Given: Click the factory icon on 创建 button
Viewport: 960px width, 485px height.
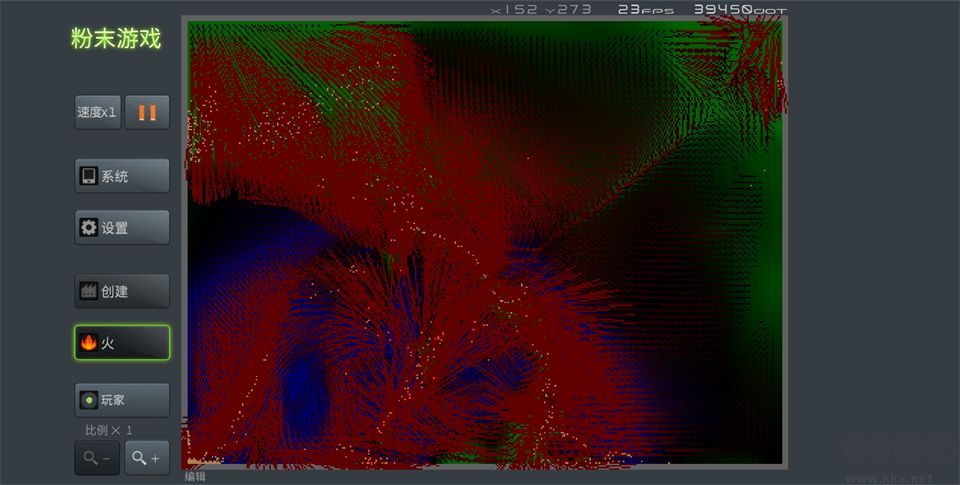Looking at the screenshot, I should coord(89,292).
